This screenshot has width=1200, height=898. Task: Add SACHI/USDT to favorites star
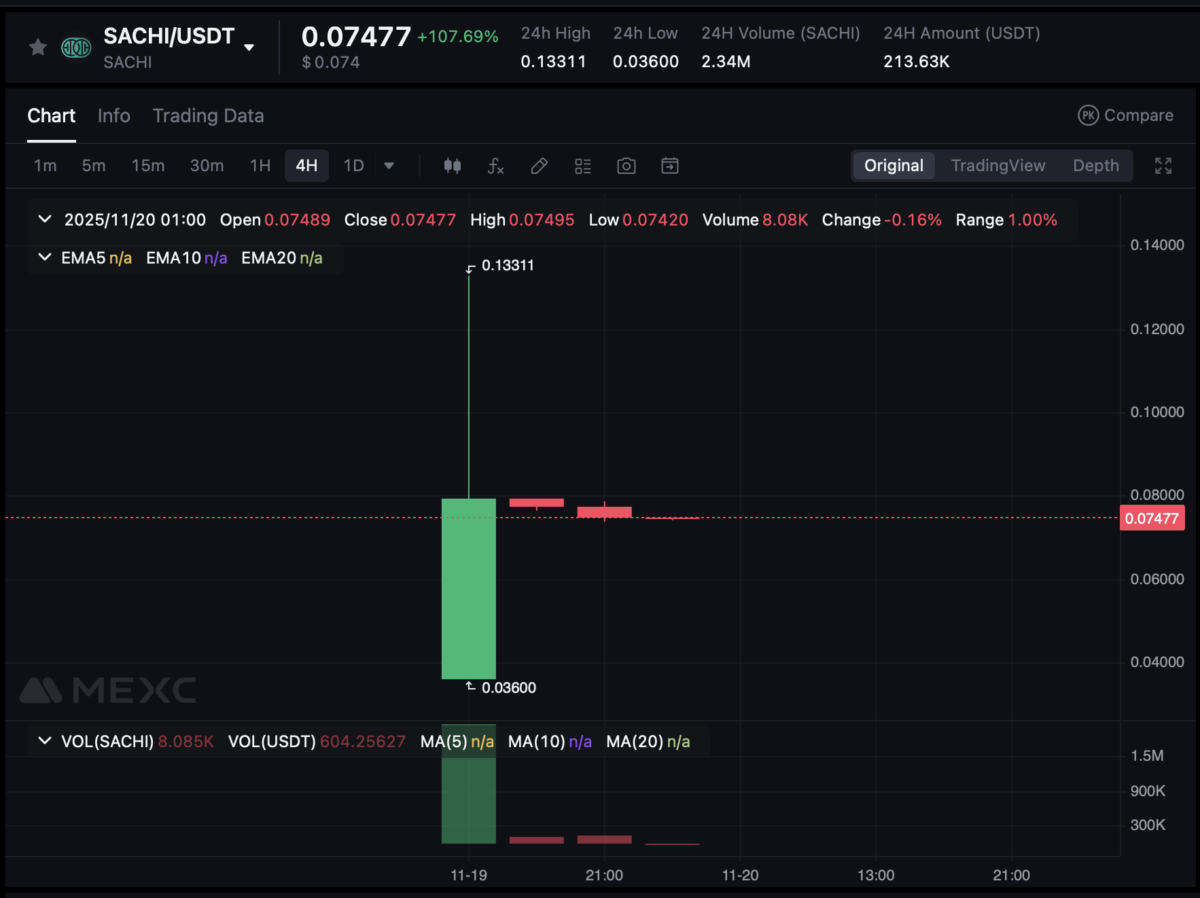pos(38,47)
